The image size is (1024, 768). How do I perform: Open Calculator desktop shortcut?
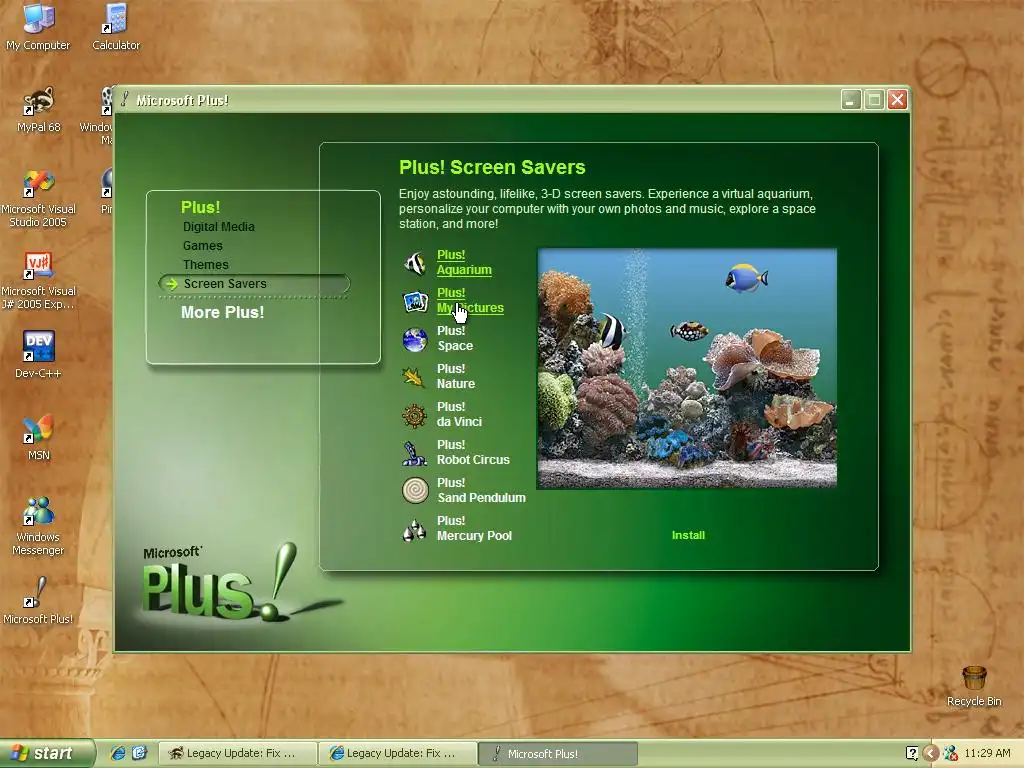[116, 27]
